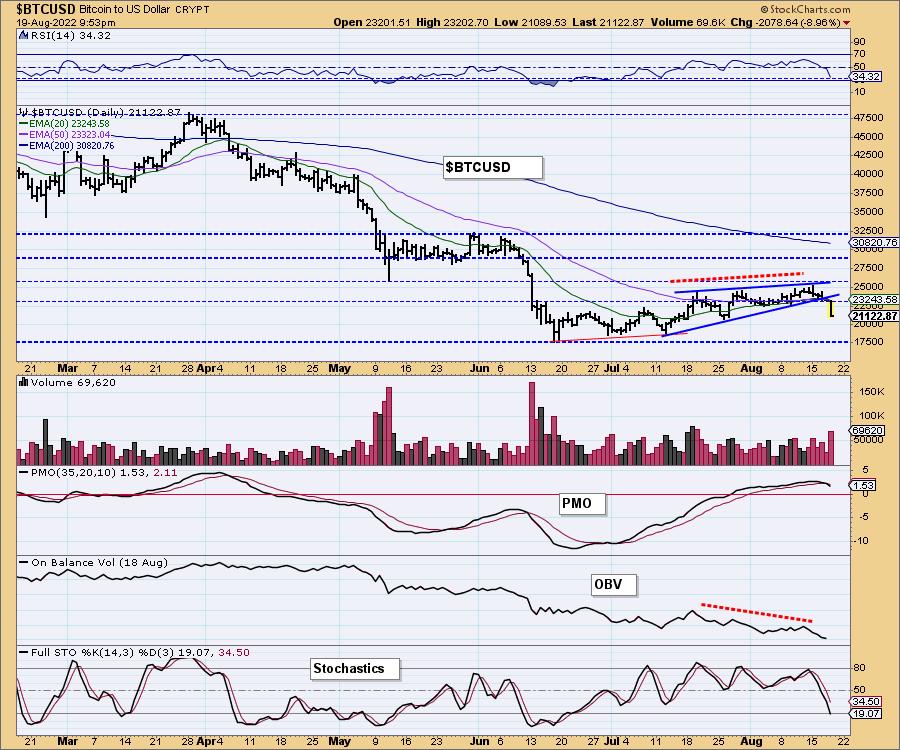The height and width of the screenshot is (750, 900).
Task: Click the red dotted trendline above price
Action: 737,277
